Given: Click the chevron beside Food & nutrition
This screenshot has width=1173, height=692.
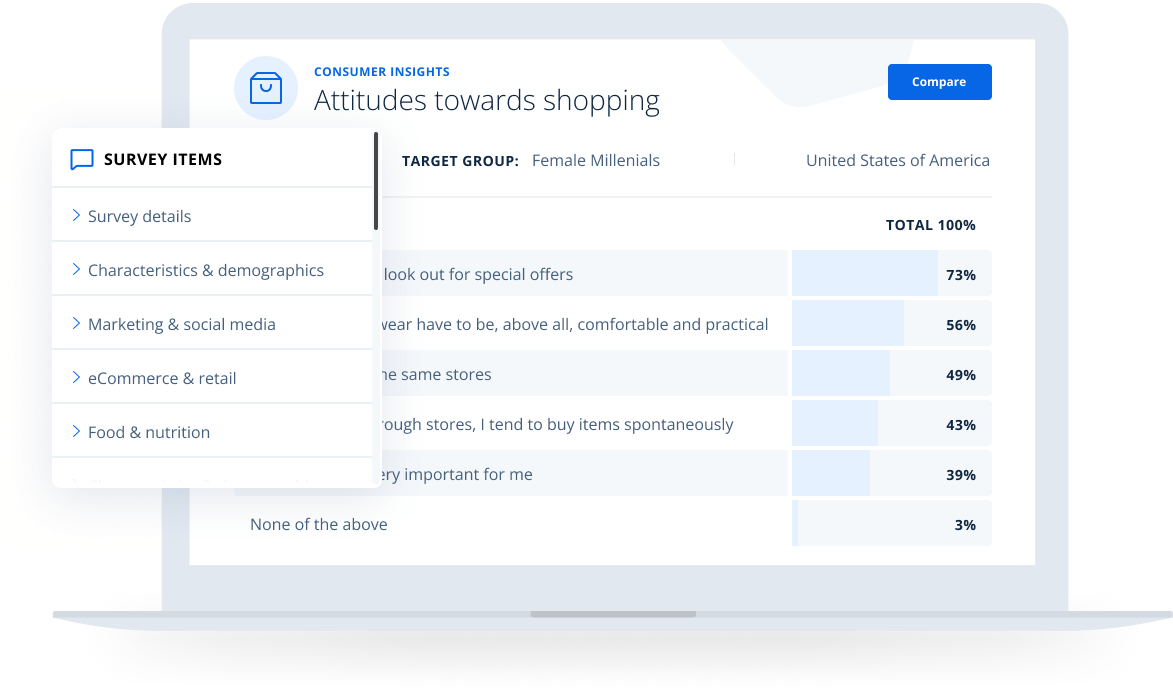Looking at the screenshot, I should (x=77, y=430).
